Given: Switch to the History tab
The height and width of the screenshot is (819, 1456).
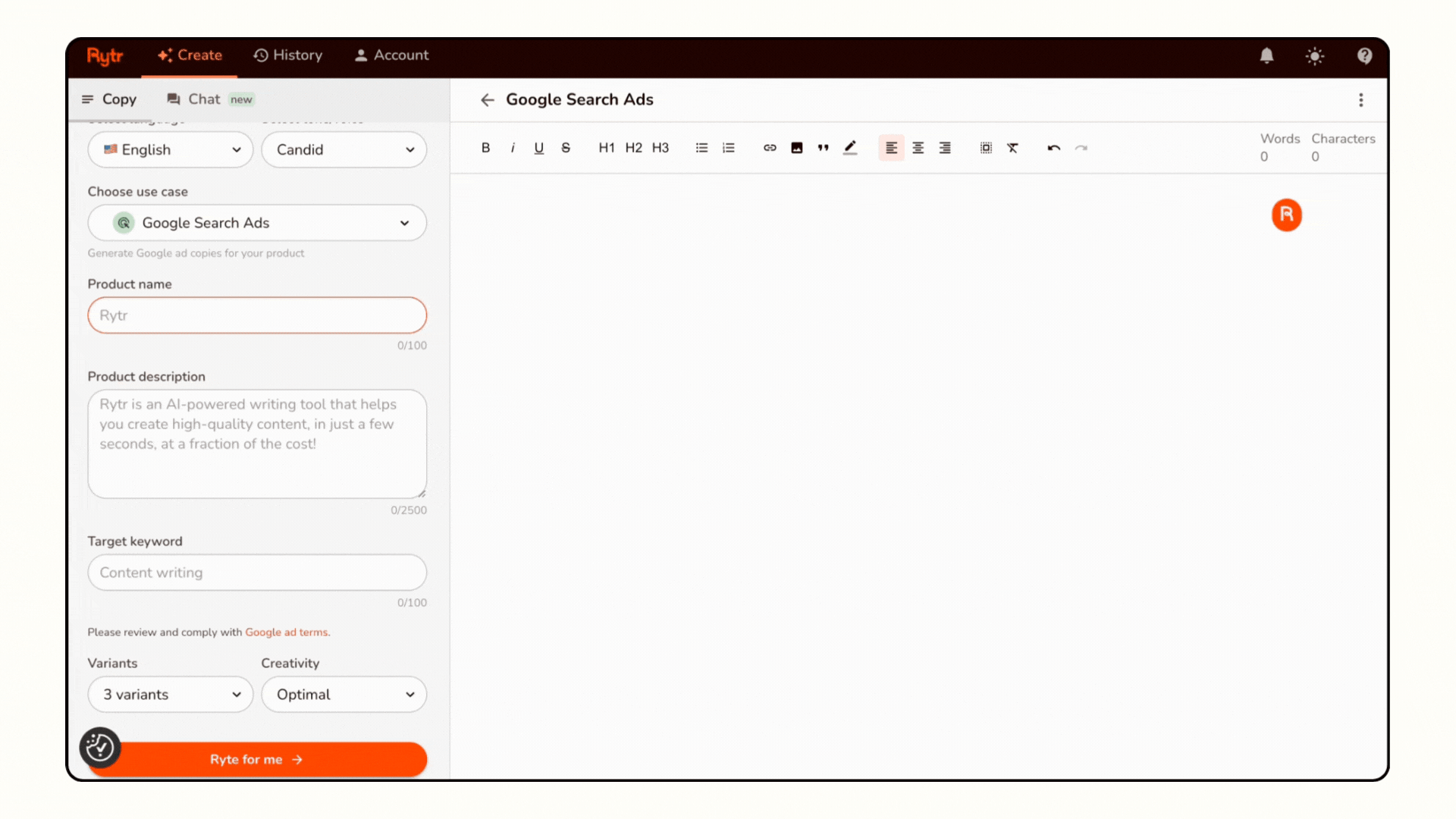Looking at the screenshot, I should pos(287,55).
